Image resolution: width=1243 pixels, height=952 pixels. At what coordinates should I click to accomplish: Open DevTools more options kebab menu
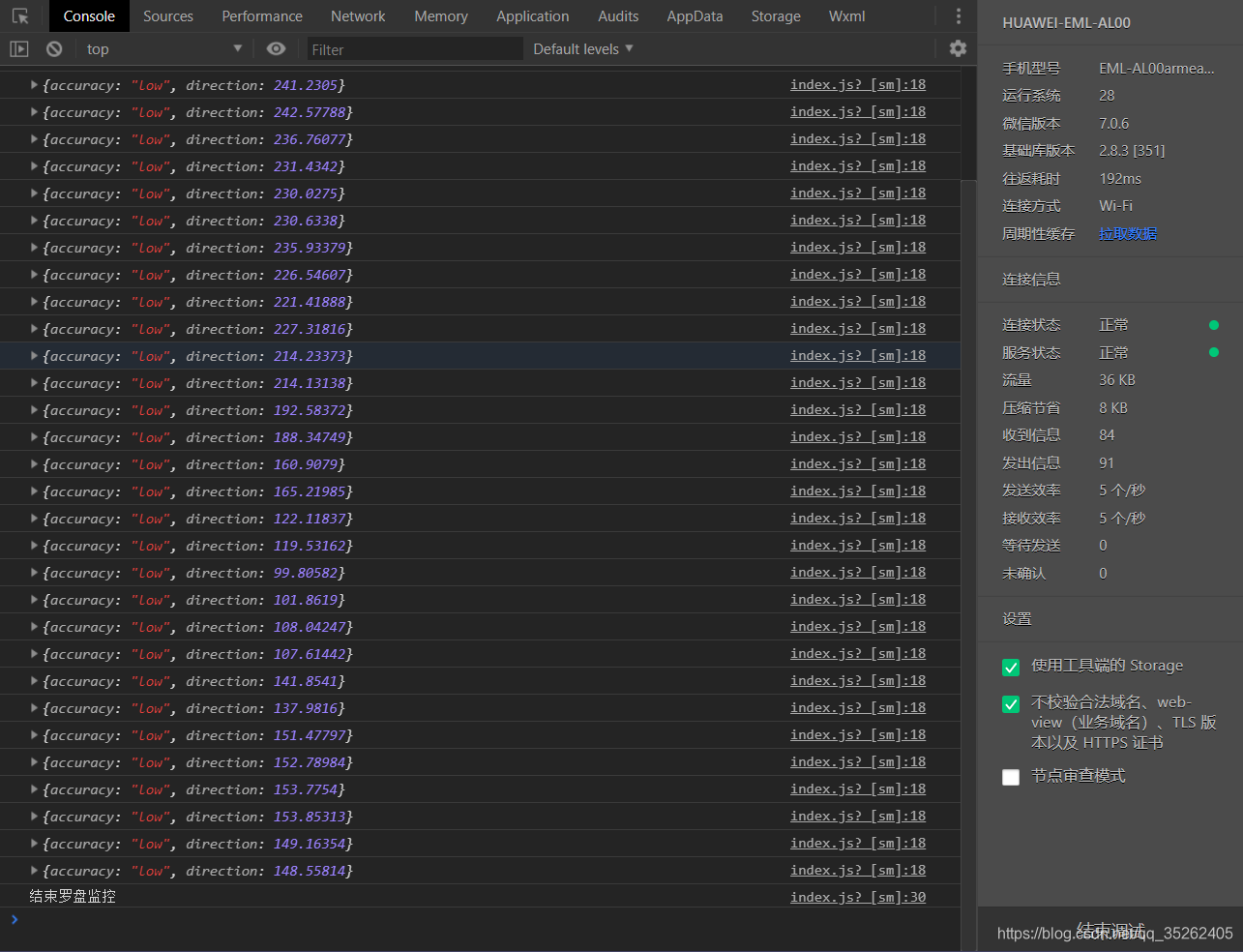point(959,16)
